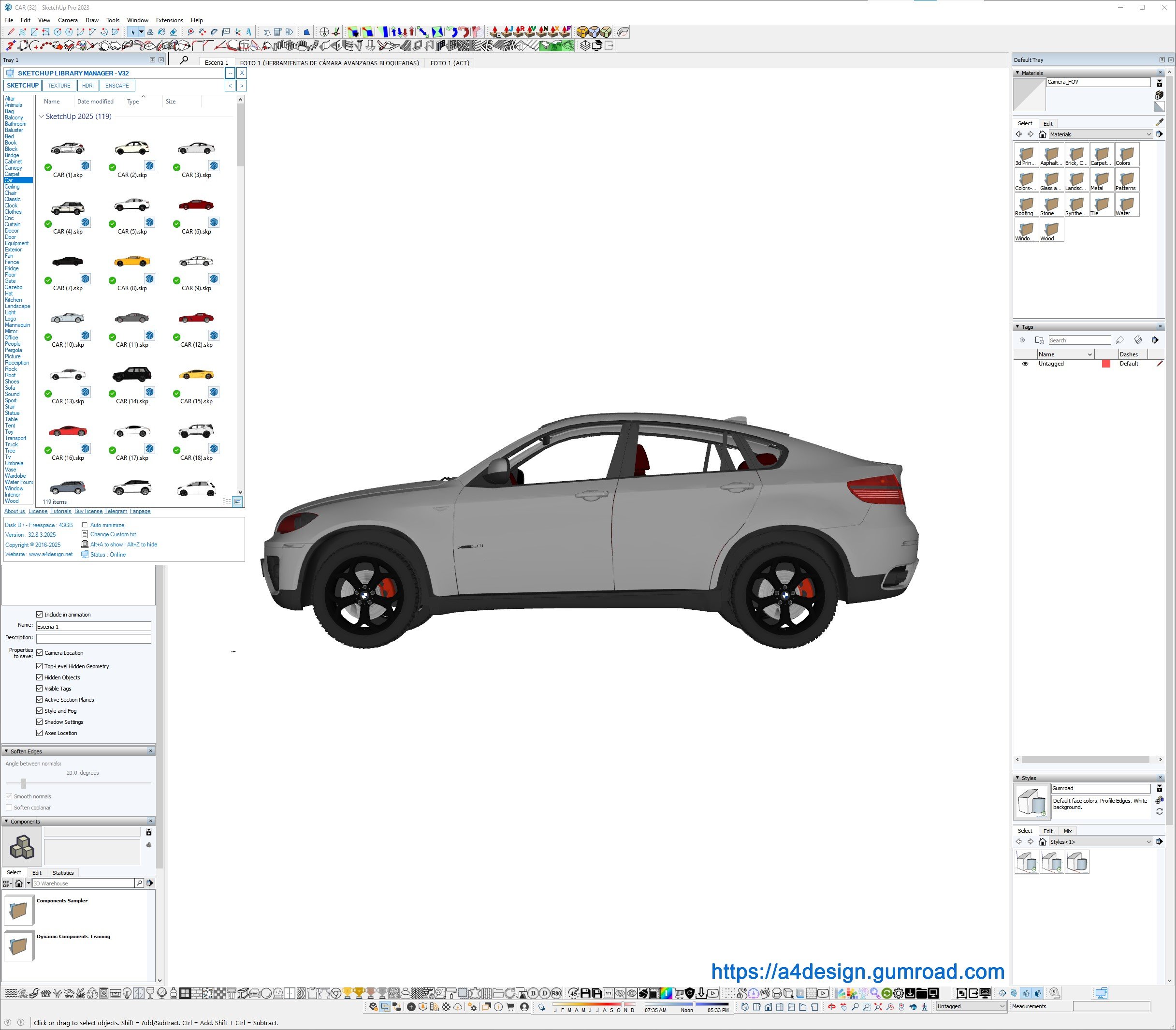Click Create Material icon
Image resolution: width=1176 pixels, height=1030 pixels.
pyautogui.click(x=1159, y=95)
